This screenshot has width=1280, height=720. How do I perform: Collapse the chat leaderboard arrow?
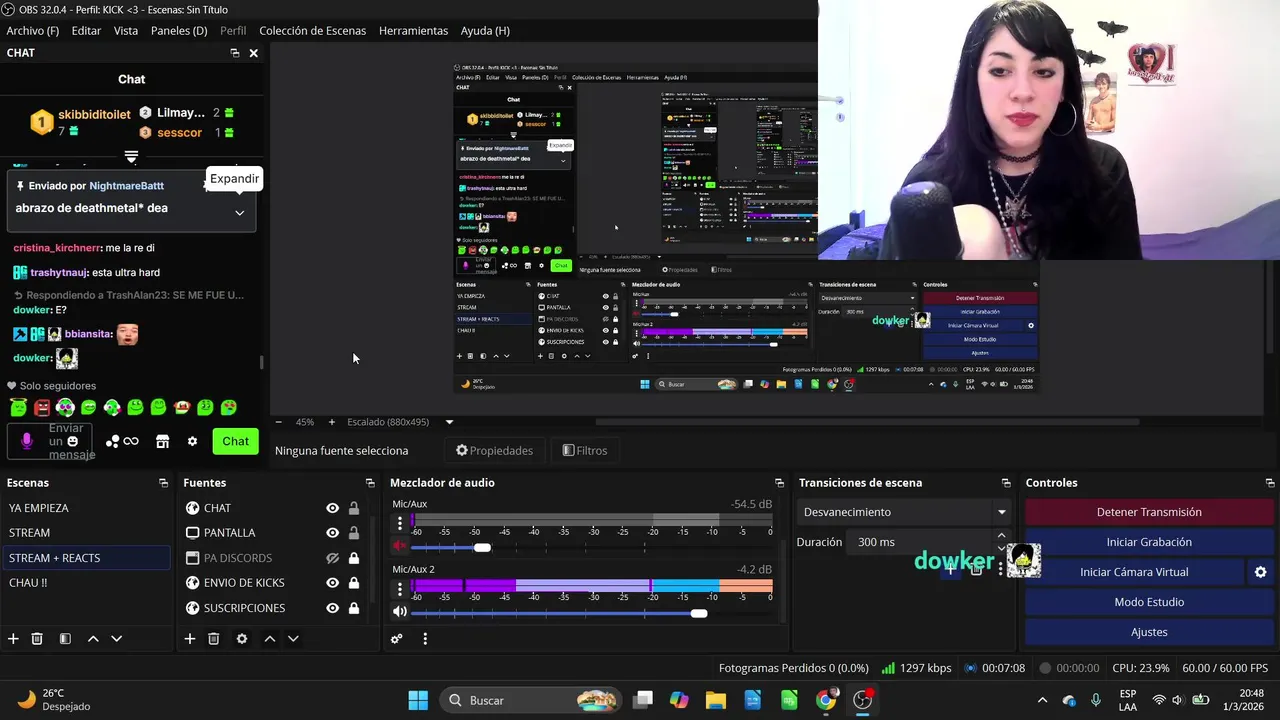pos(131,157)
